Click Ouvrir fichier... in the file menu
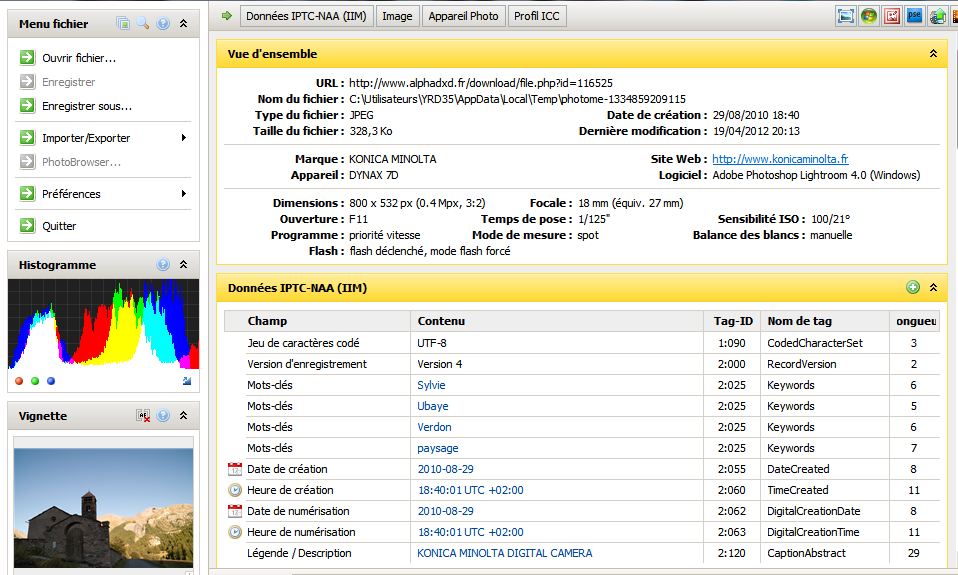The image size is (958, 575). [x=78, y=58]
